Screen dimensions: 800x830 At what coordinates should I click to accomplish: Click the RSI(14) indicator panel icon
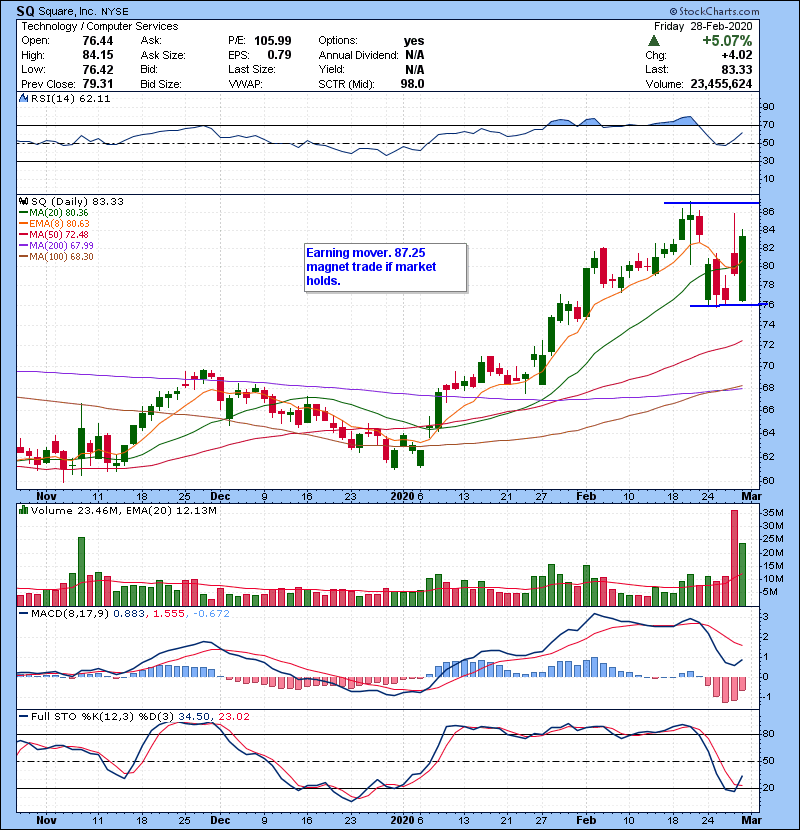[23, 98]
